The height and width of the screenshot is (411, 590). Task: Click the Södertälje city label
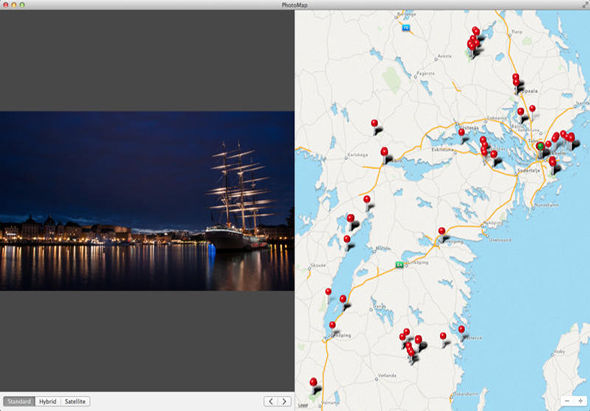tap(528, 170)
